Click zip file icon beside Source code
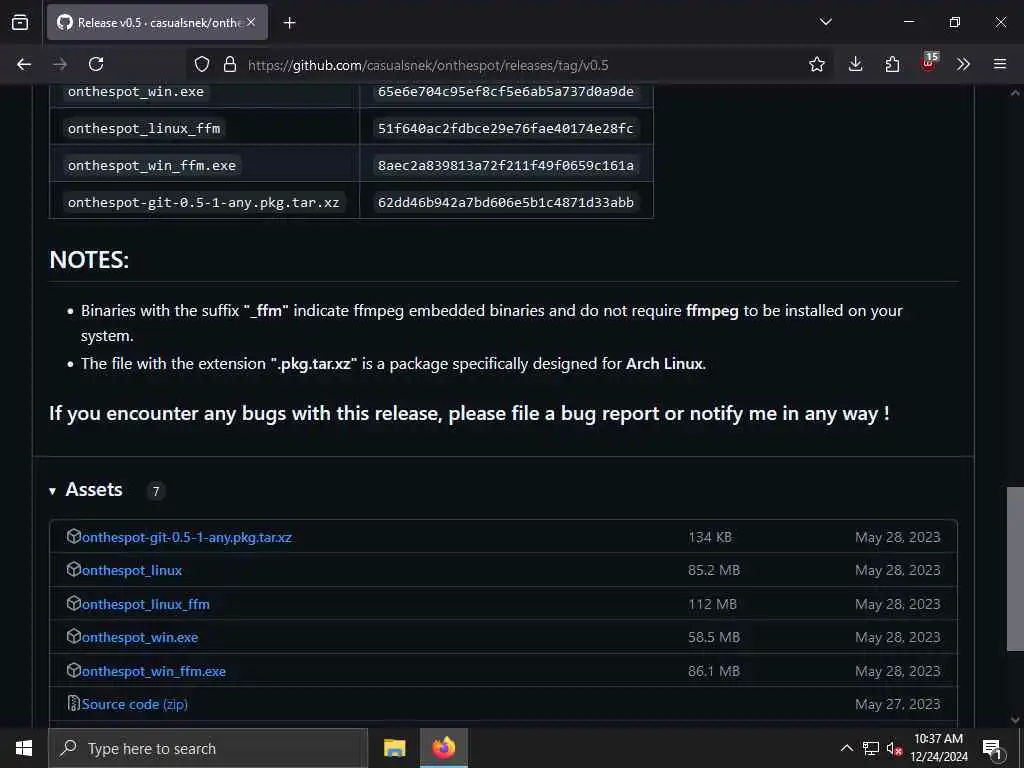Screen dimensions: 1024x768 coord(73,703)
